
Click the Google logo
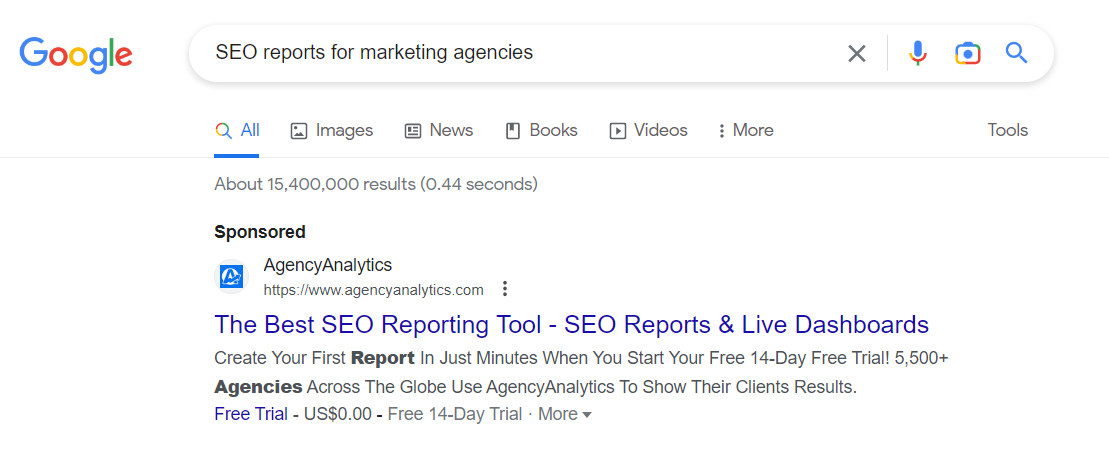pyautogui.click(x=76, y=55)
